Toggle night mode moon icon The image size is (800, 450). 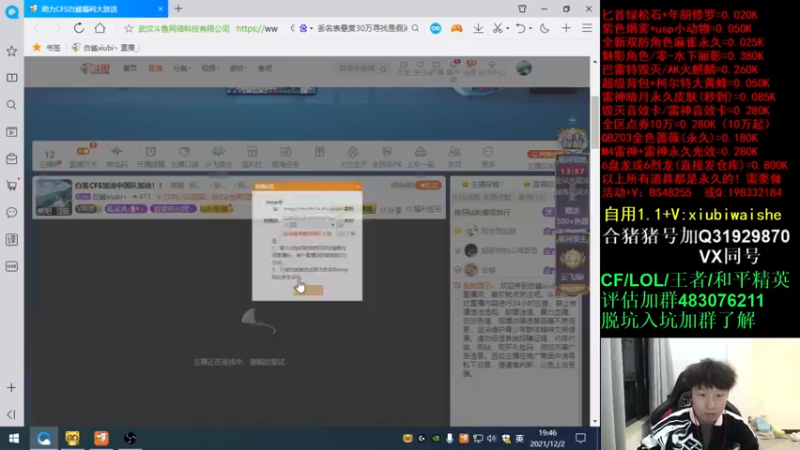pos(544,29)
